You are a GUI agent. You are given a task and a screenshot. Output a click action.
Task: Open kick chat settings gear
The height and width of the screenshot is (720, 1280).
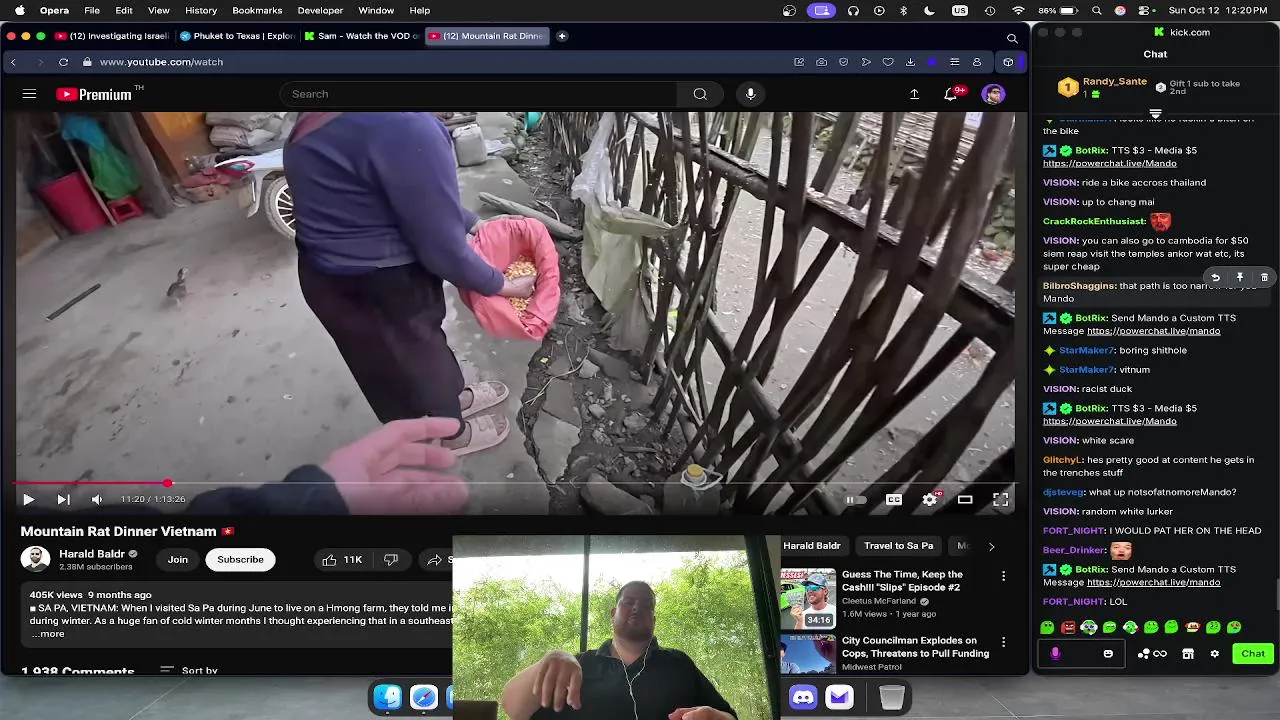click(x=1215, y=654)
